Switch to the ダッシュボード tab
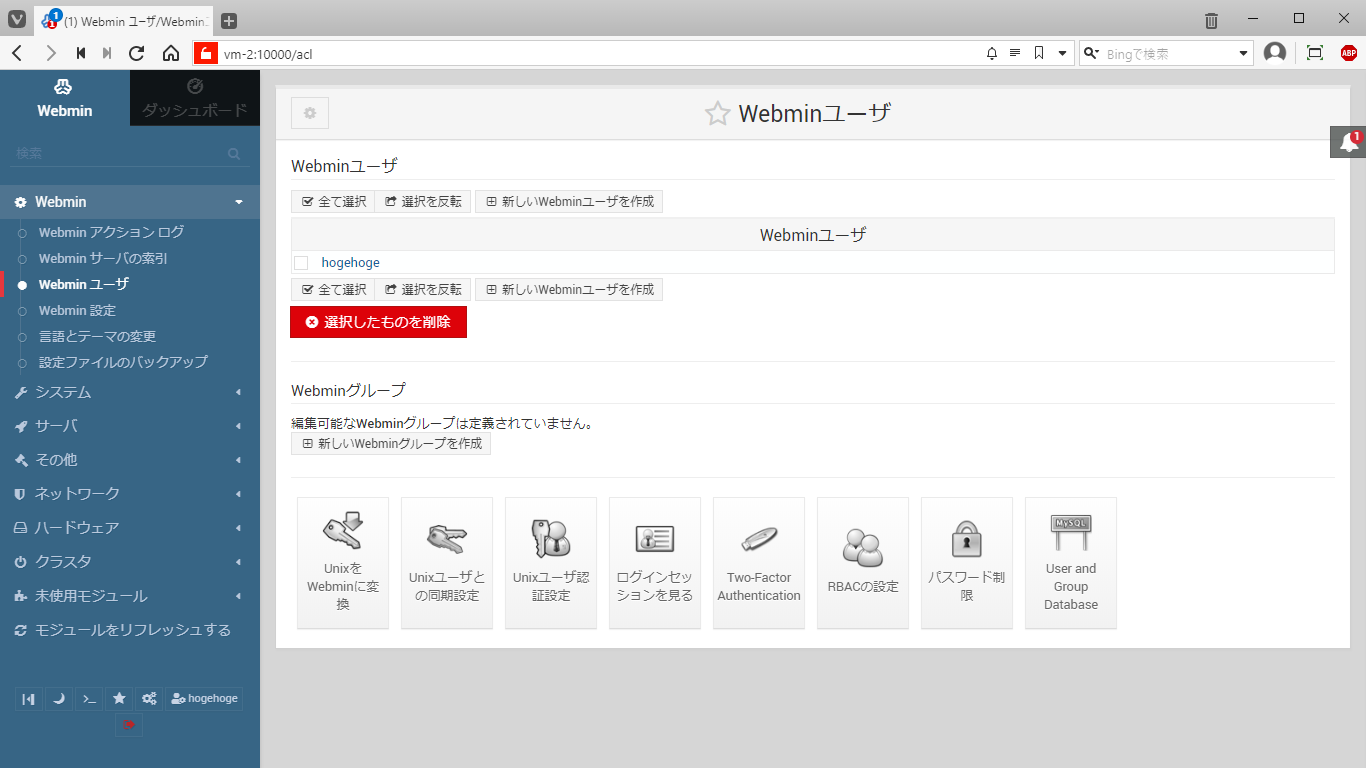Viewport: 1366px width, 768px height. (195, 98)
